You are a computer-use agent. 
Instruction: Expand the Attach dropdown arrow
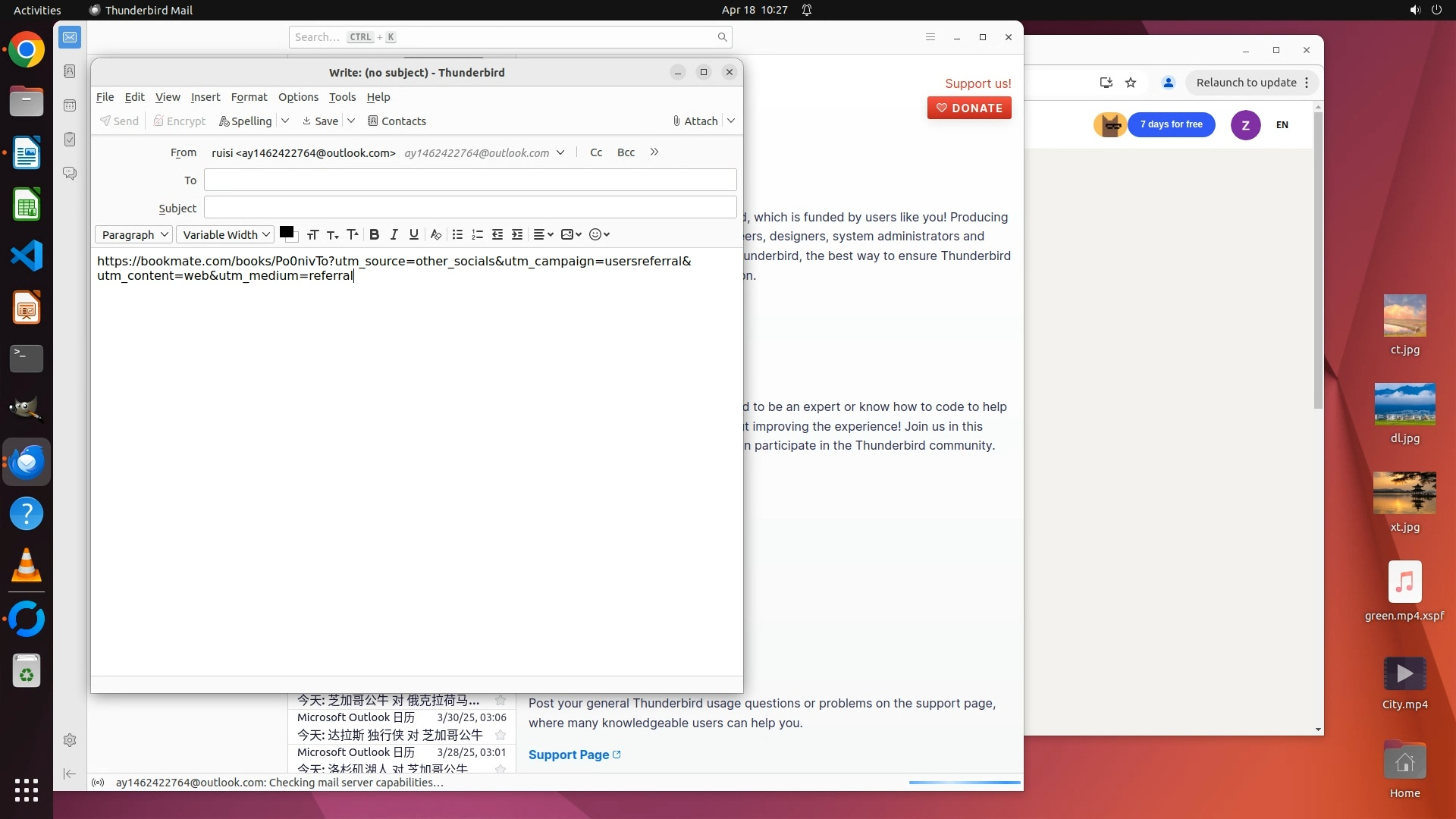coord(731,121)
